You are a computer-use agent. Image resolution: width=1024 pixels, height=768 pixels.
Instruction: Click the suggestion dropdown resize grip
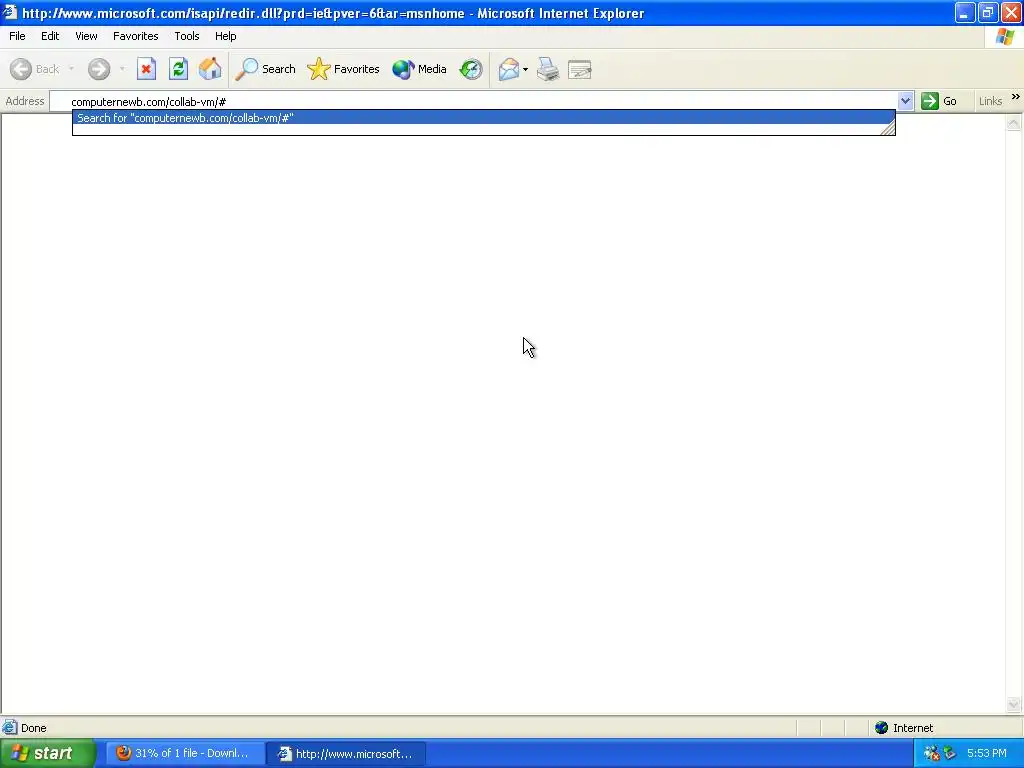click(x=888, y=128)
